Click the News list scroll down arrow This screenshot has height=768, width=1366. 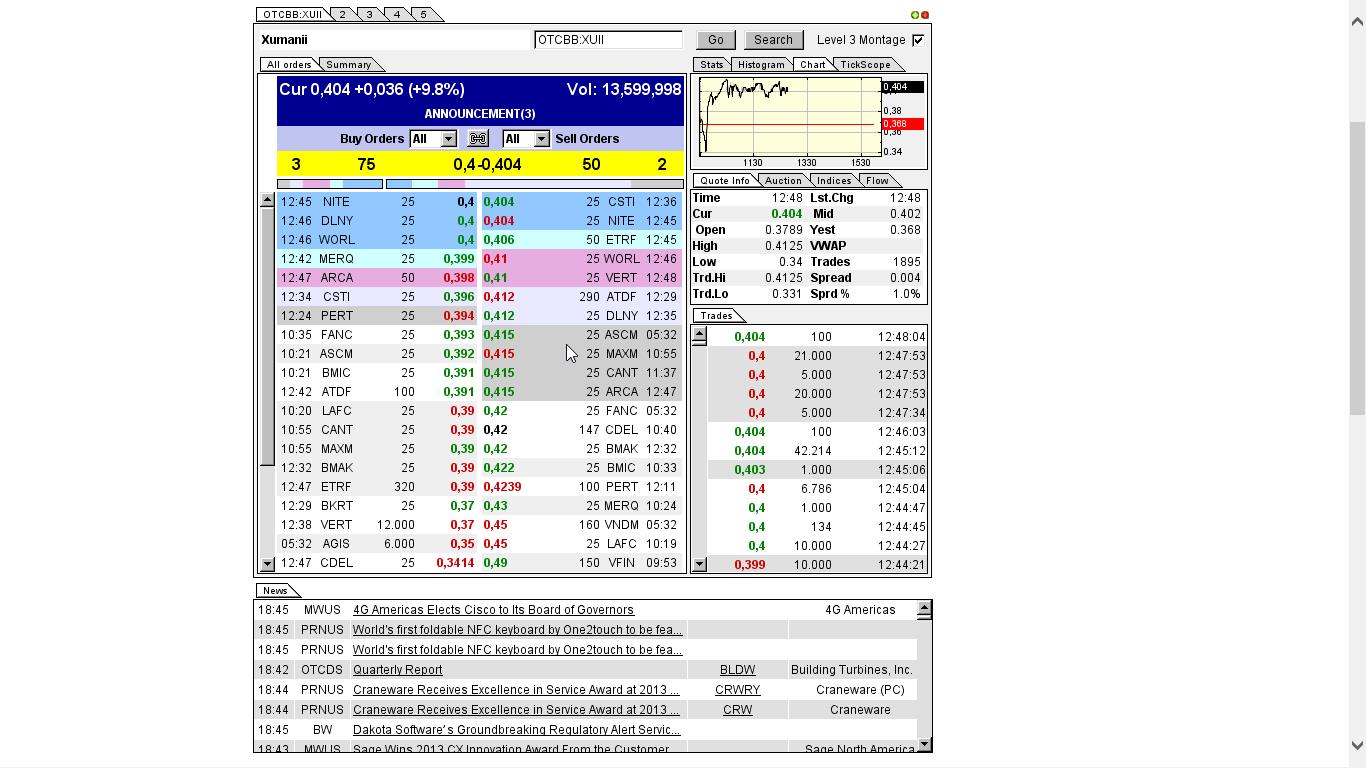924,744
